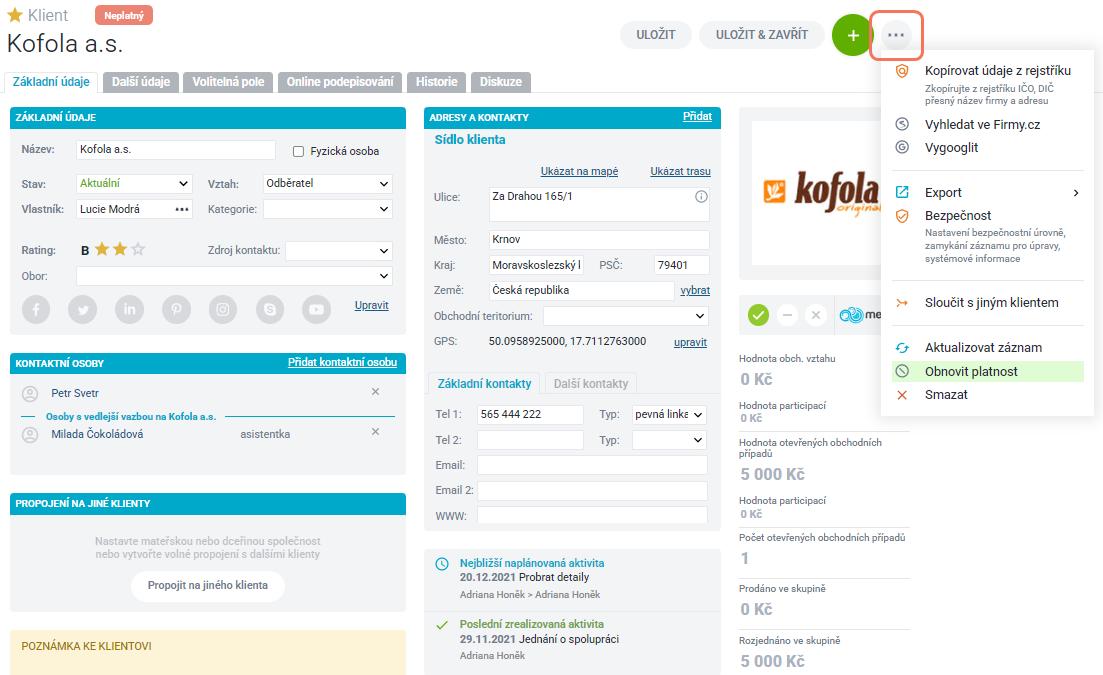Click the Twitter social icon

[82, 309]
